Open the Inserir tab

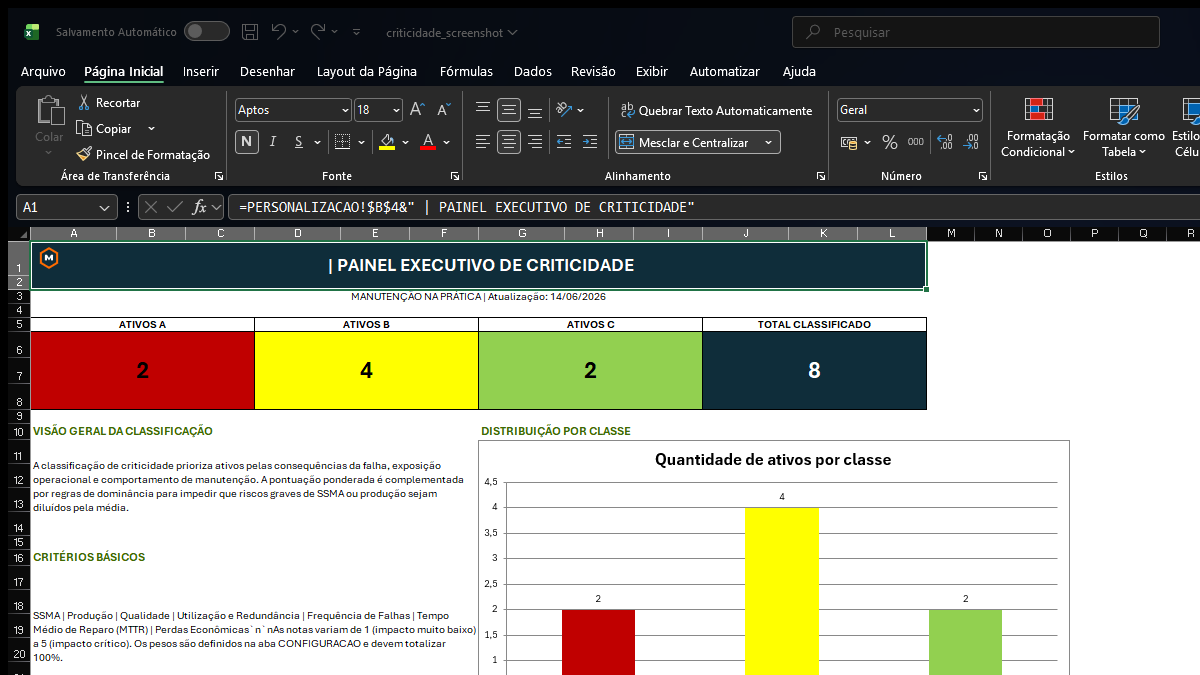(x=201, y=71)
